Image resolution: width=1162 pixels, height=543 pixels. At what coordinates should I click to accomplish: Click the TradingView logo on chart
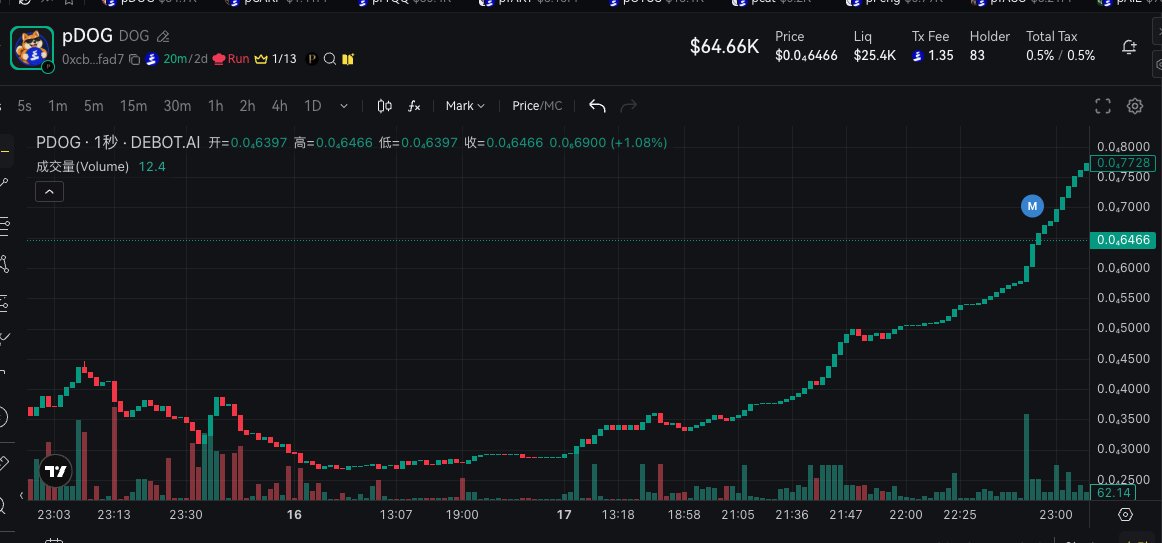(x=55, y=471)
